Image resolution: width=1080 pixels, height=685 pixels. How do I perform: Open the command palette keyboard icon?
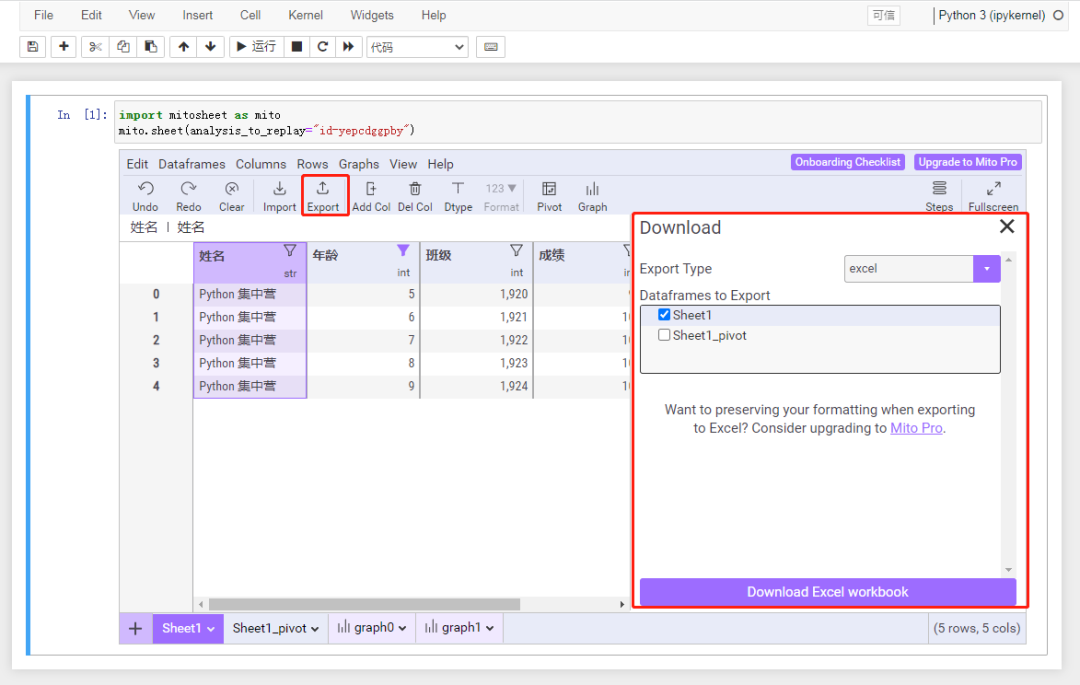tap(490, 47)
